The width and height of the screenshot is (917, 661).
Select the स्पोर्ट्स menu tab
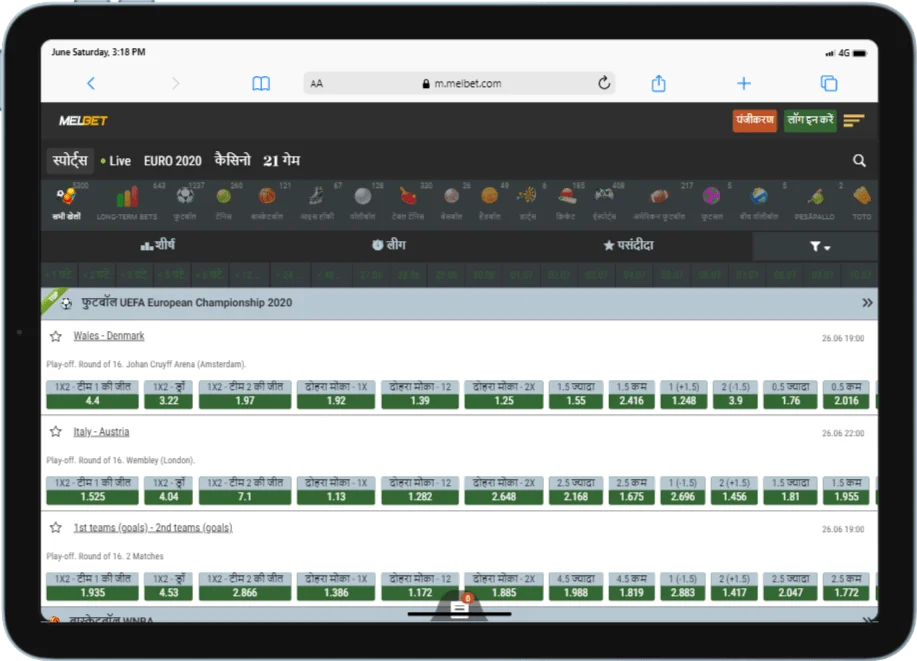pyautogui.click(x=70, y=160)
